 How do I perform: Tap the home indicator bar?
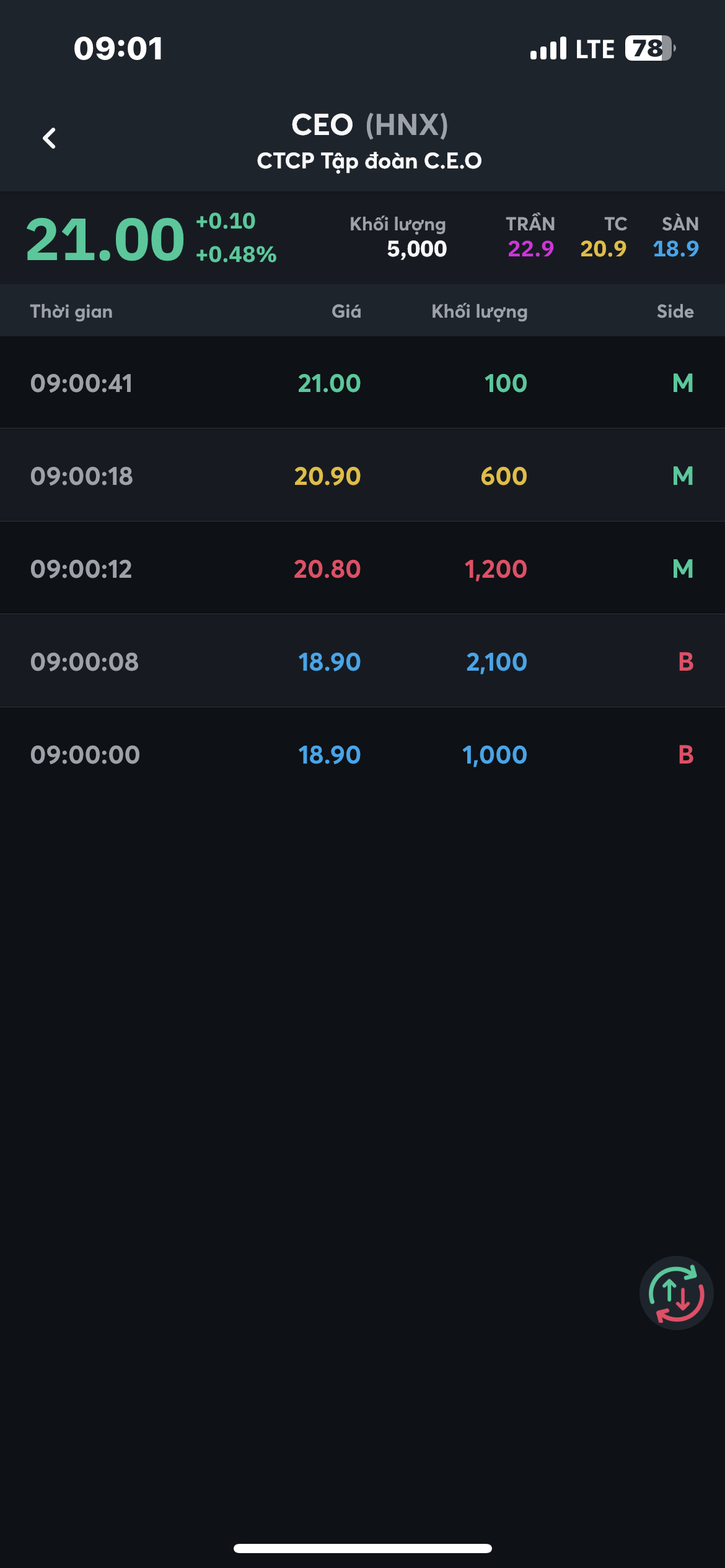[x=362, y=1548]
